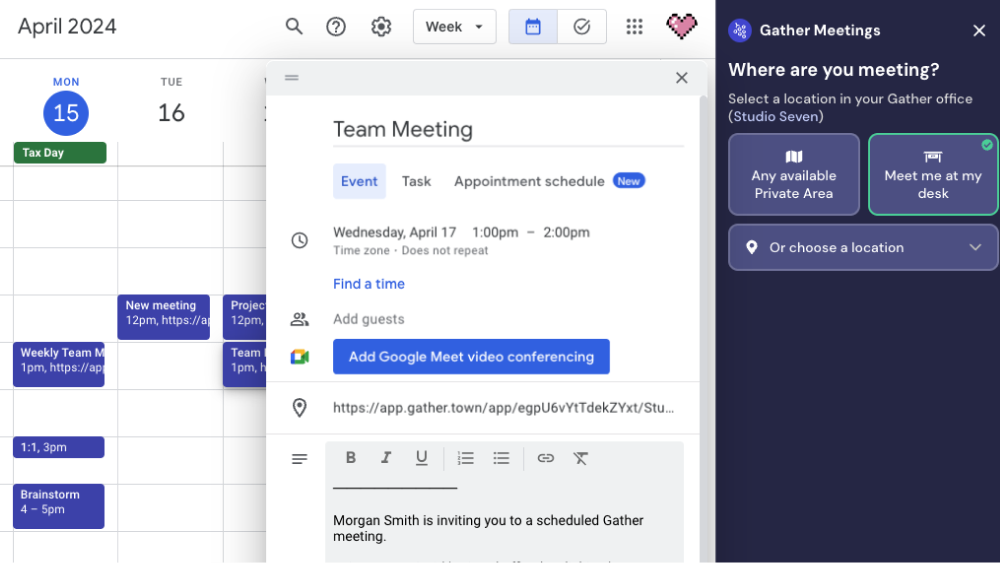Toggle italic formatting in description
The image size is (1000, 563).
386,458
